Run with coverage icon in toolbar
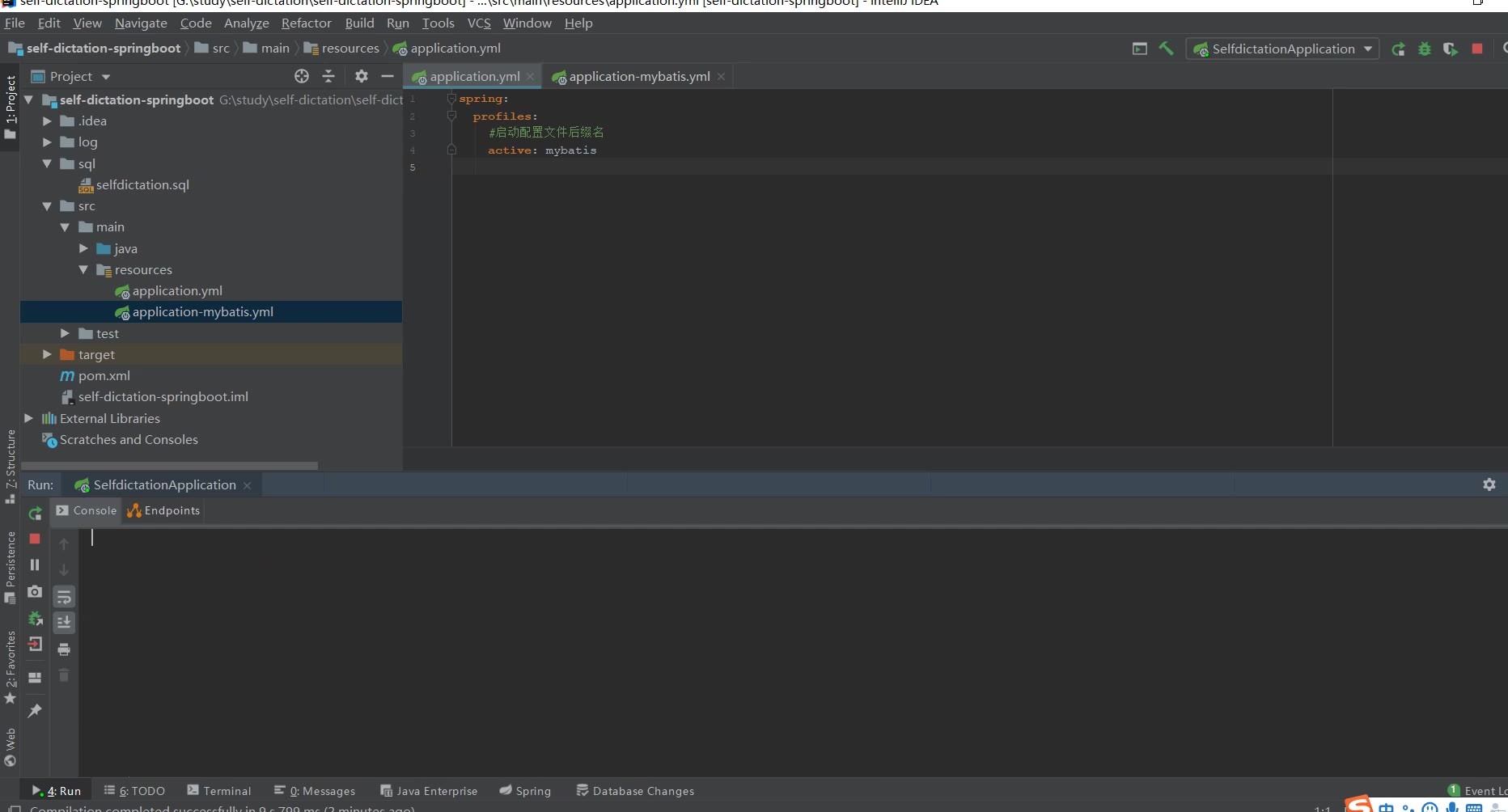1508x812 pixels. click(1451, 49)
